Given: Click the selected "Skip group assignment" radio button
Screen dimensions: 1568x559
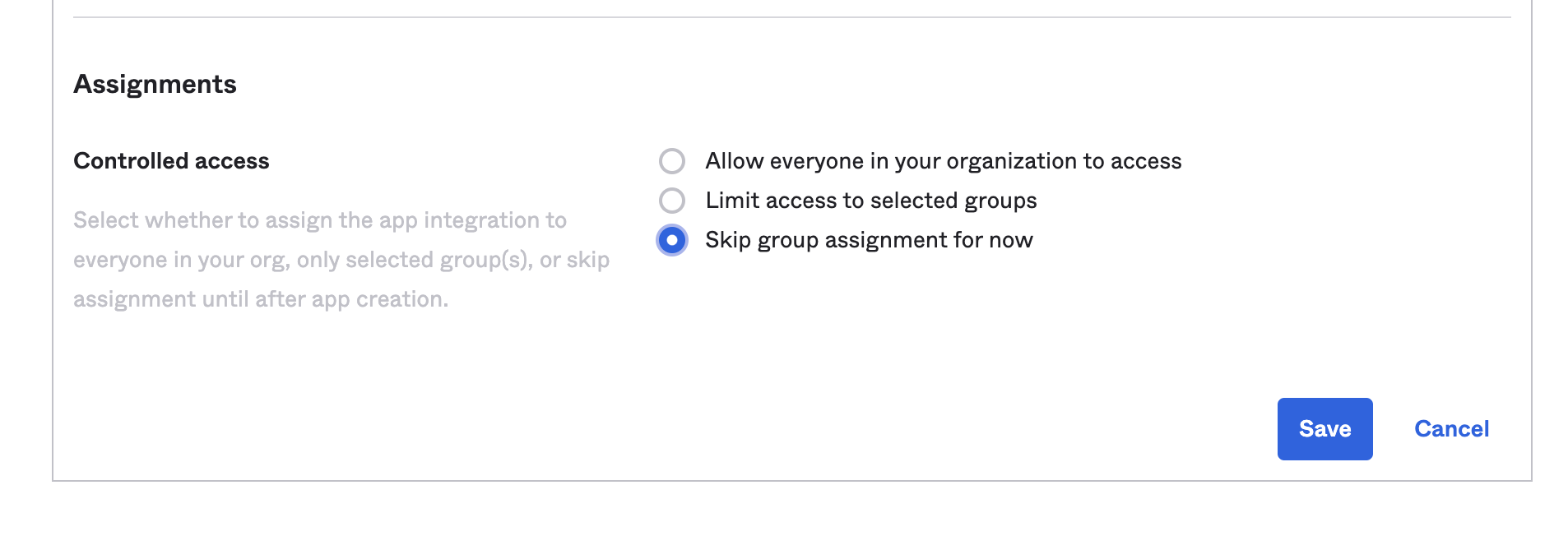Looking at the screenshot, I should click(x=672, y=240).
